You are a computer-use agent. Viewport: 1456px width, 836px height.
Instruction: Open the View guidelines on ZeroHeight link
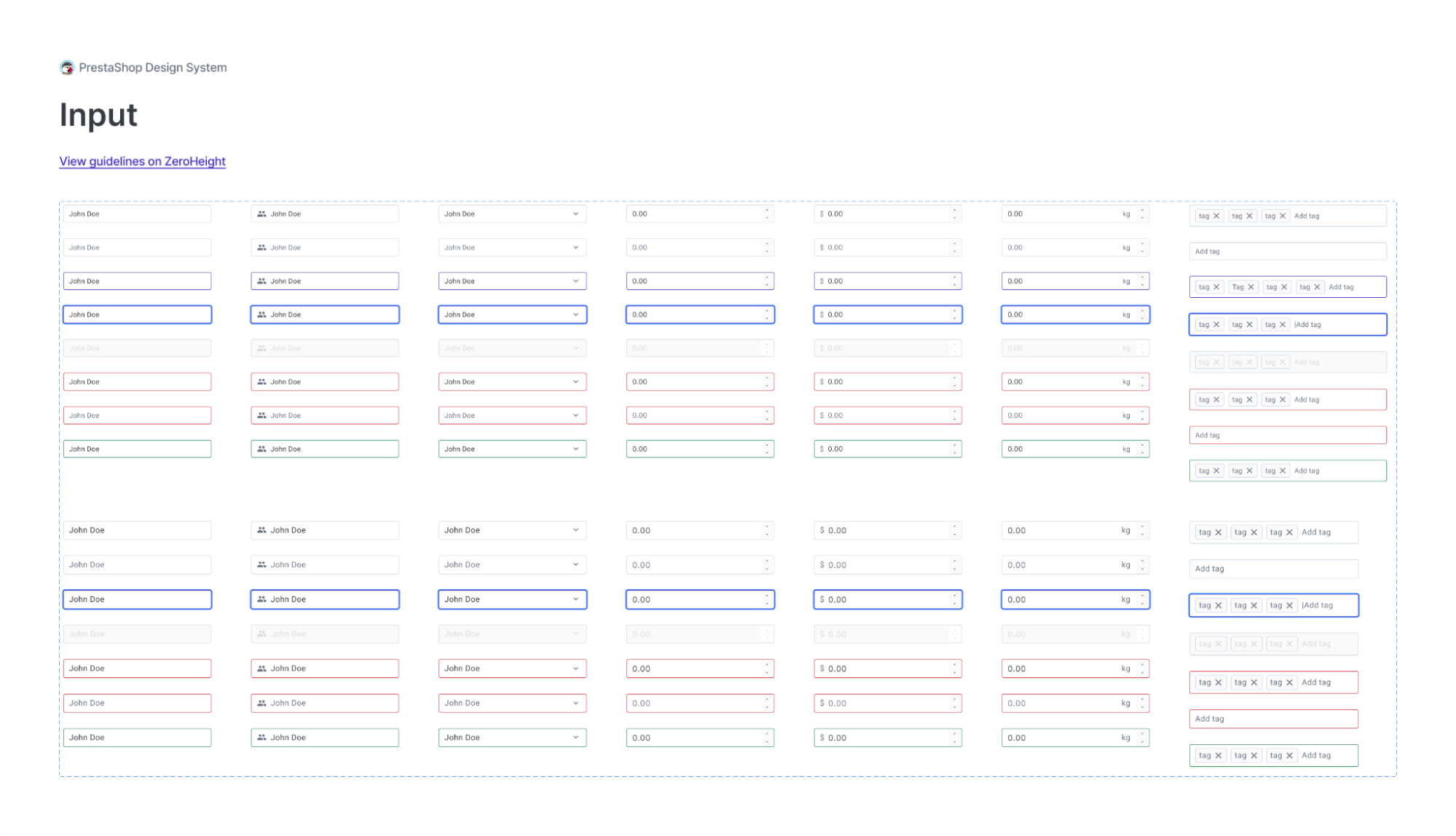click(142, 162)
